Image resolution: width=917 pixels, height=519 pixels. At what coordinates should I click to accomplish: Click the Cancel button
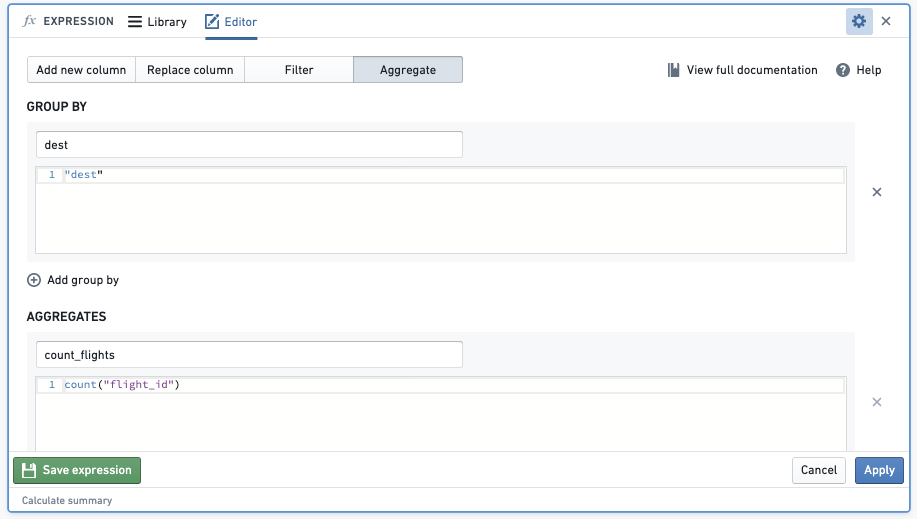point(819,470)
